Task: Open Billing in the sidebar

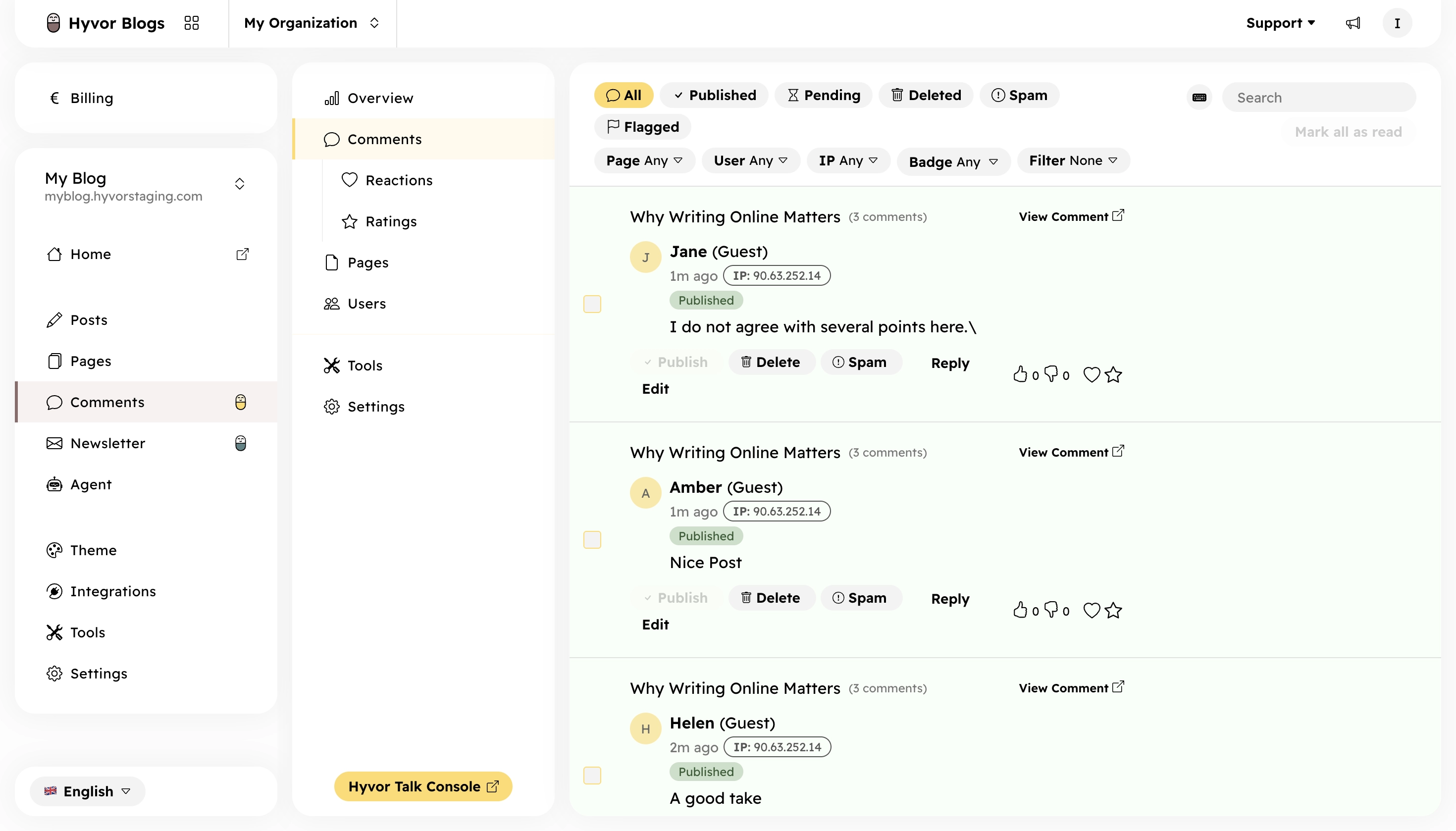Action: [146, 98]
